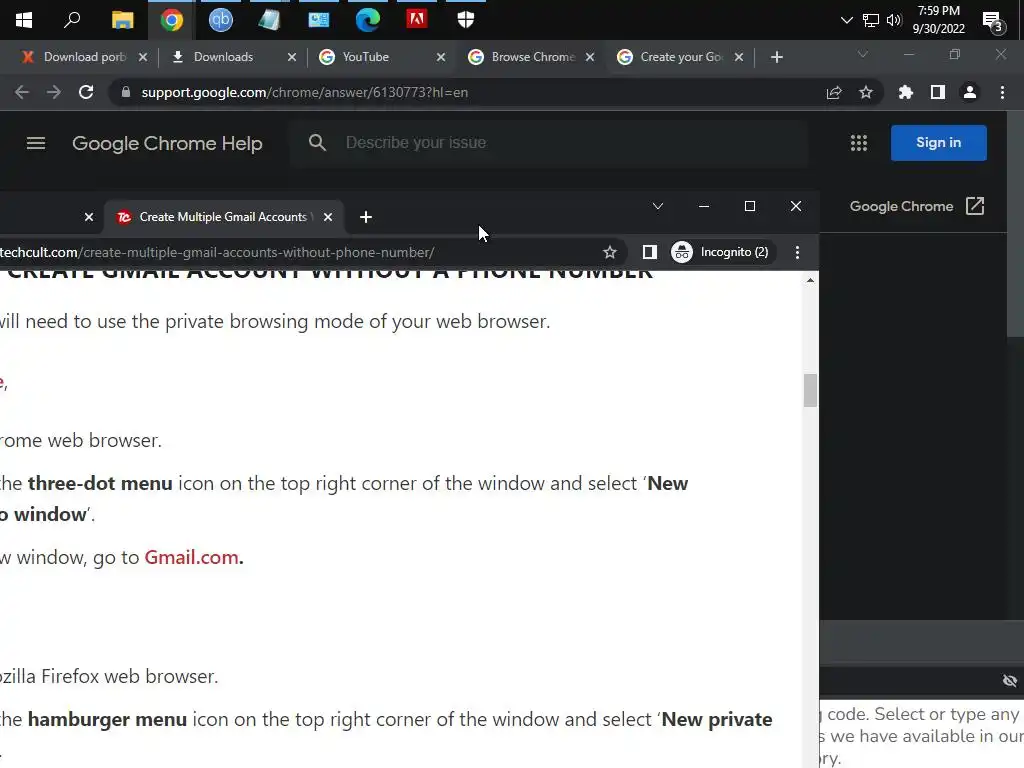The height and width of the screenshot is (768, 1024).
Task: Go back in the support.google.com window
Action: tap(22, 92)
